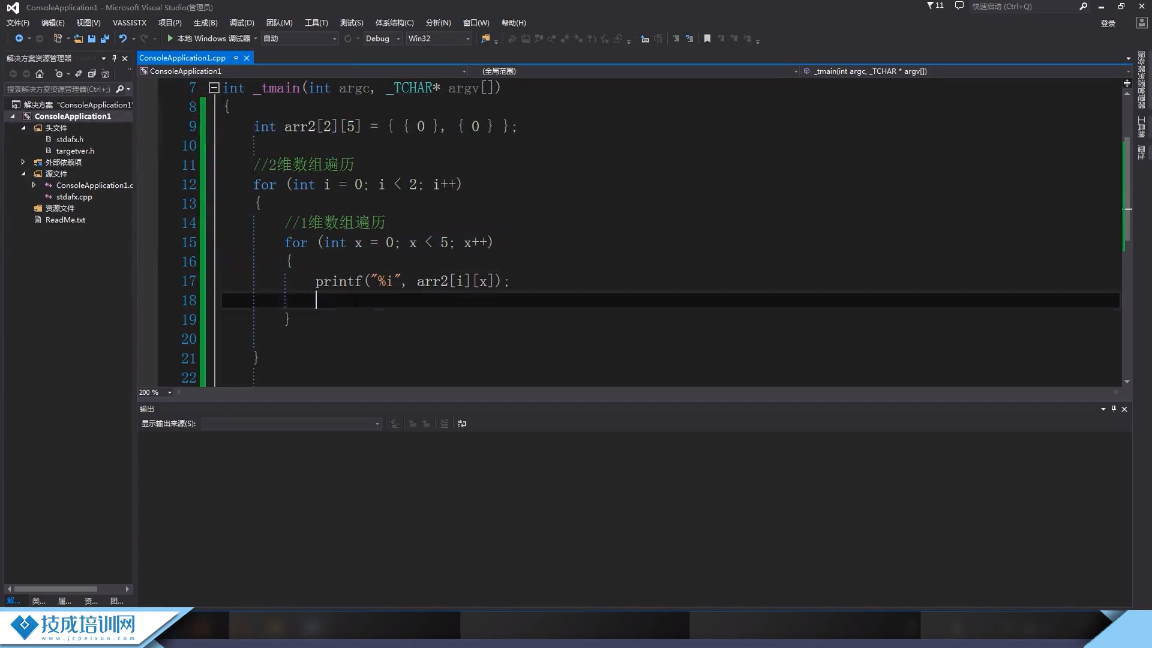Open the Win32 platform dropdown
The height and width of the screenshot is (648, 1152).
pos(439,38)
